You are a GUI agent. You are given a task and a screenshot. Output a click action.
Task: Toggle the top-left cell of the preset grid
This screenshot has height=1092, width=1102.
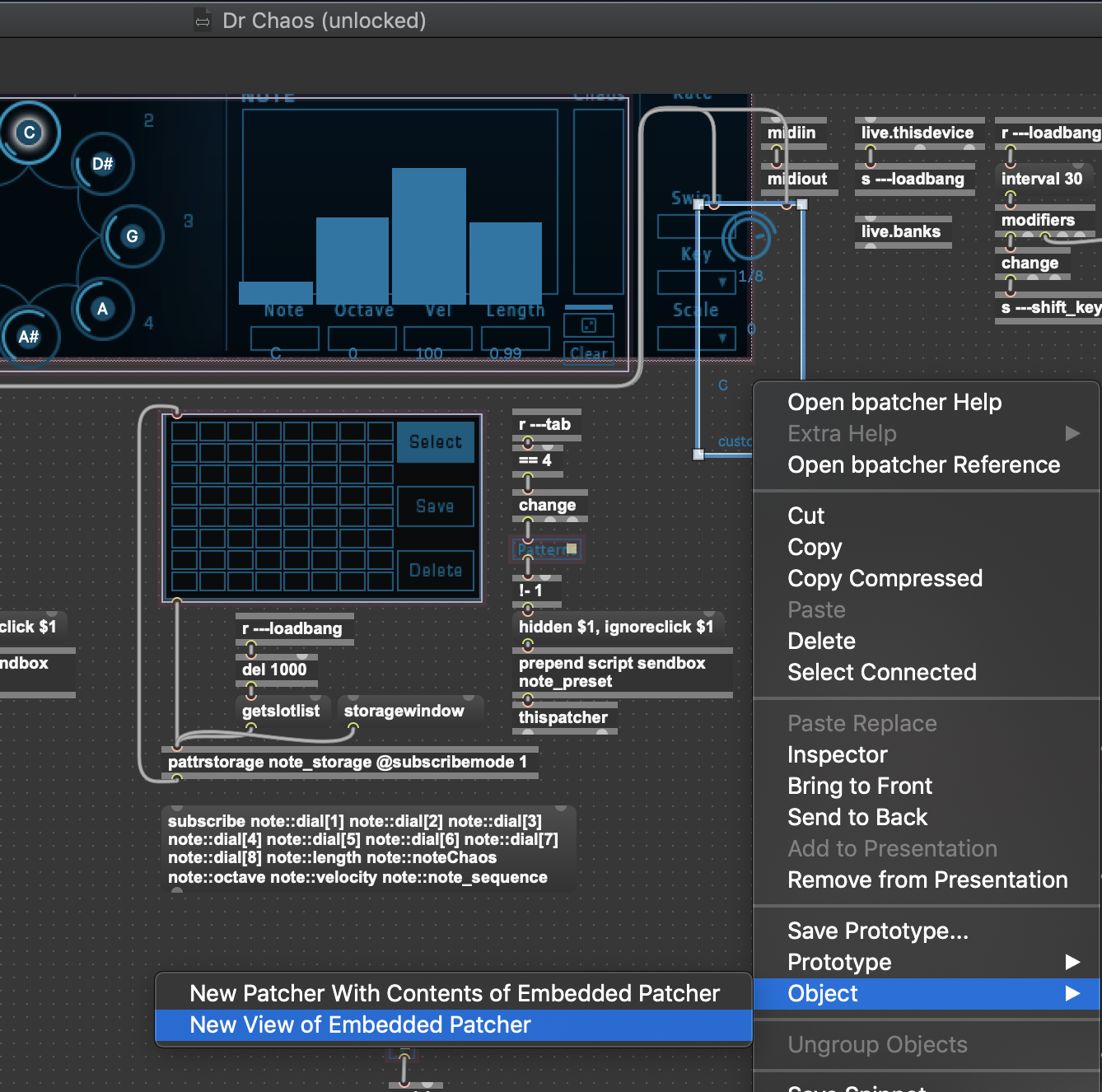[184, 432]
